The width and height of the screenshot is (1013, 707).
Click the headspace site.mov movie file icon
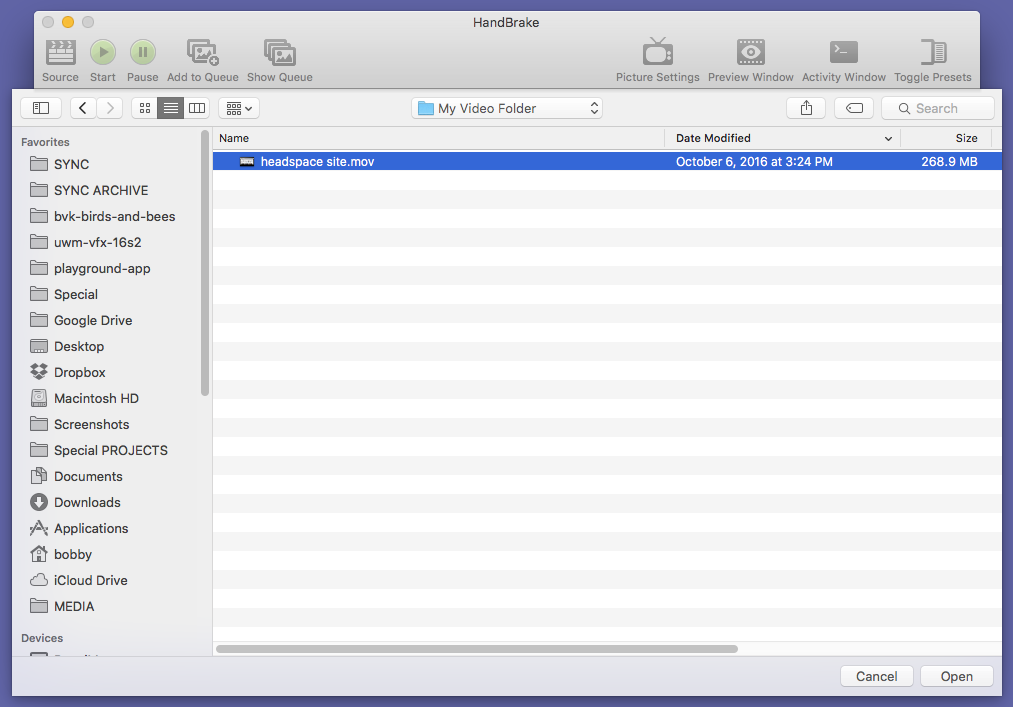(247, 162)
